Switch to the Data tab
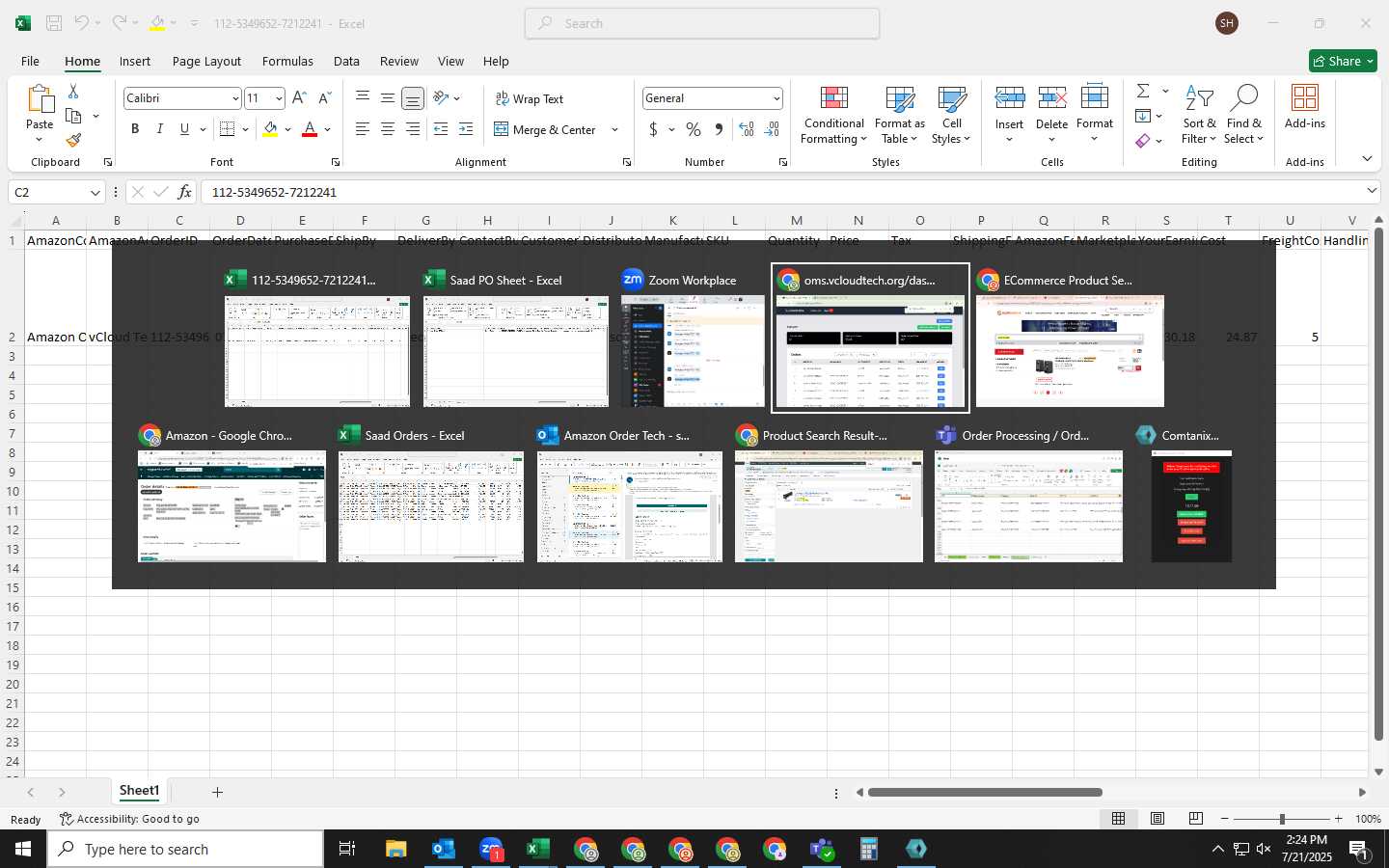The image size is (1389, 868). coord(346,61)
